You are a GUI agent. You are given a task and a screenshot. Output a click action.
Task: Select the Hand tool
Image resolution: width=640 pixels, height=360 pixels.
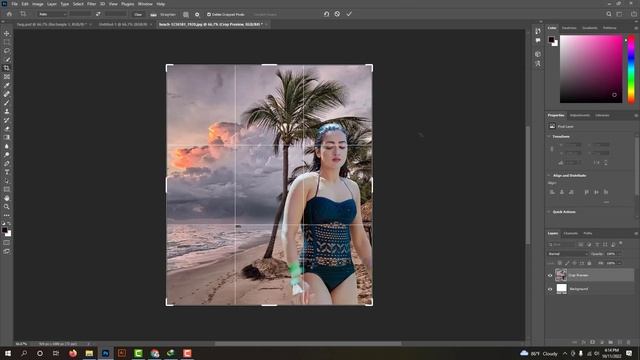(7, 198)
